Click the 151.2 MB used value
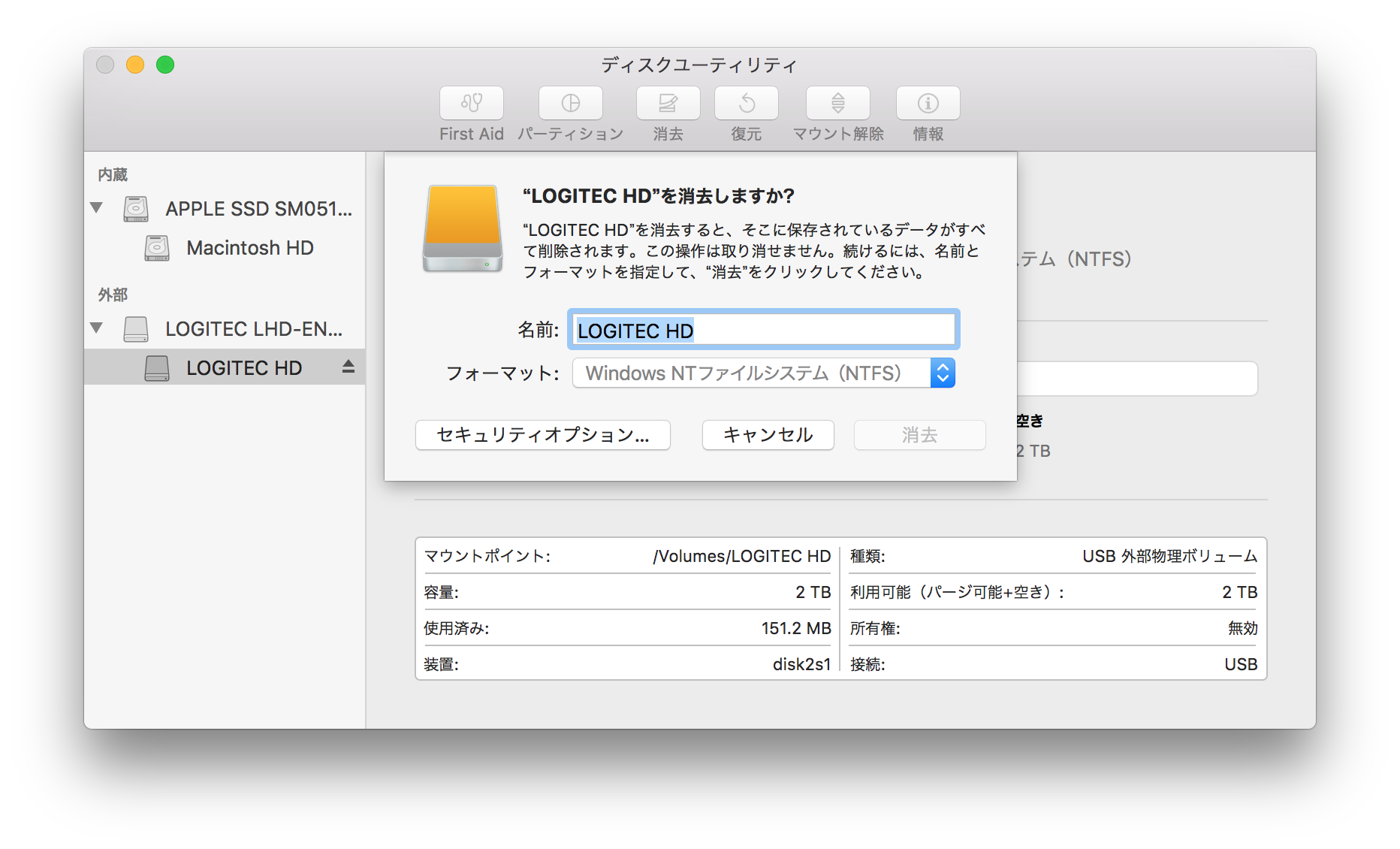The width and height of the screenshot is (1400, 849). tap(796, 628)
